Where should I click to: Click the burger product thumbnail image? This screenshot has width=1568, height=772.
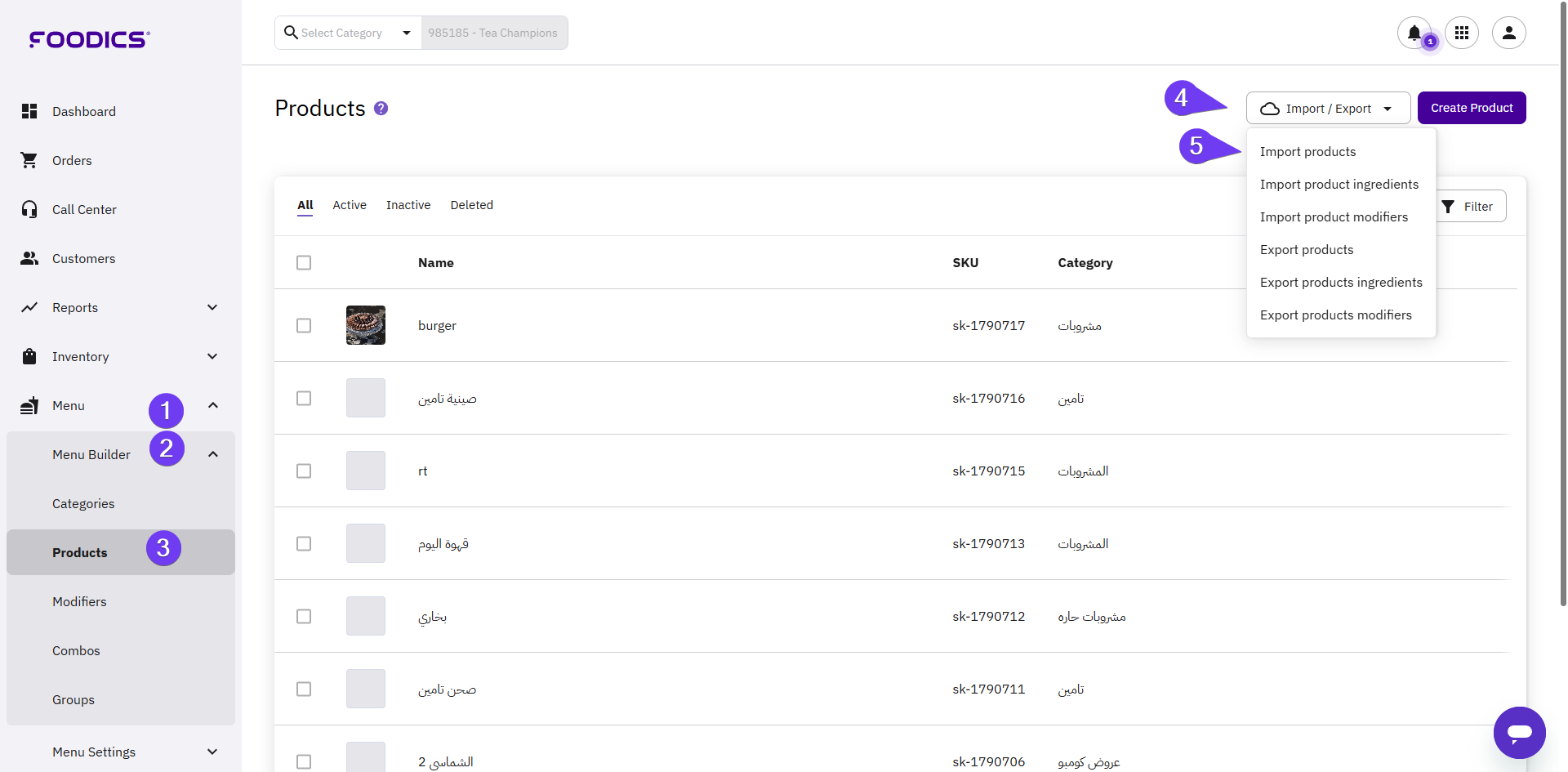coord(366,325)
